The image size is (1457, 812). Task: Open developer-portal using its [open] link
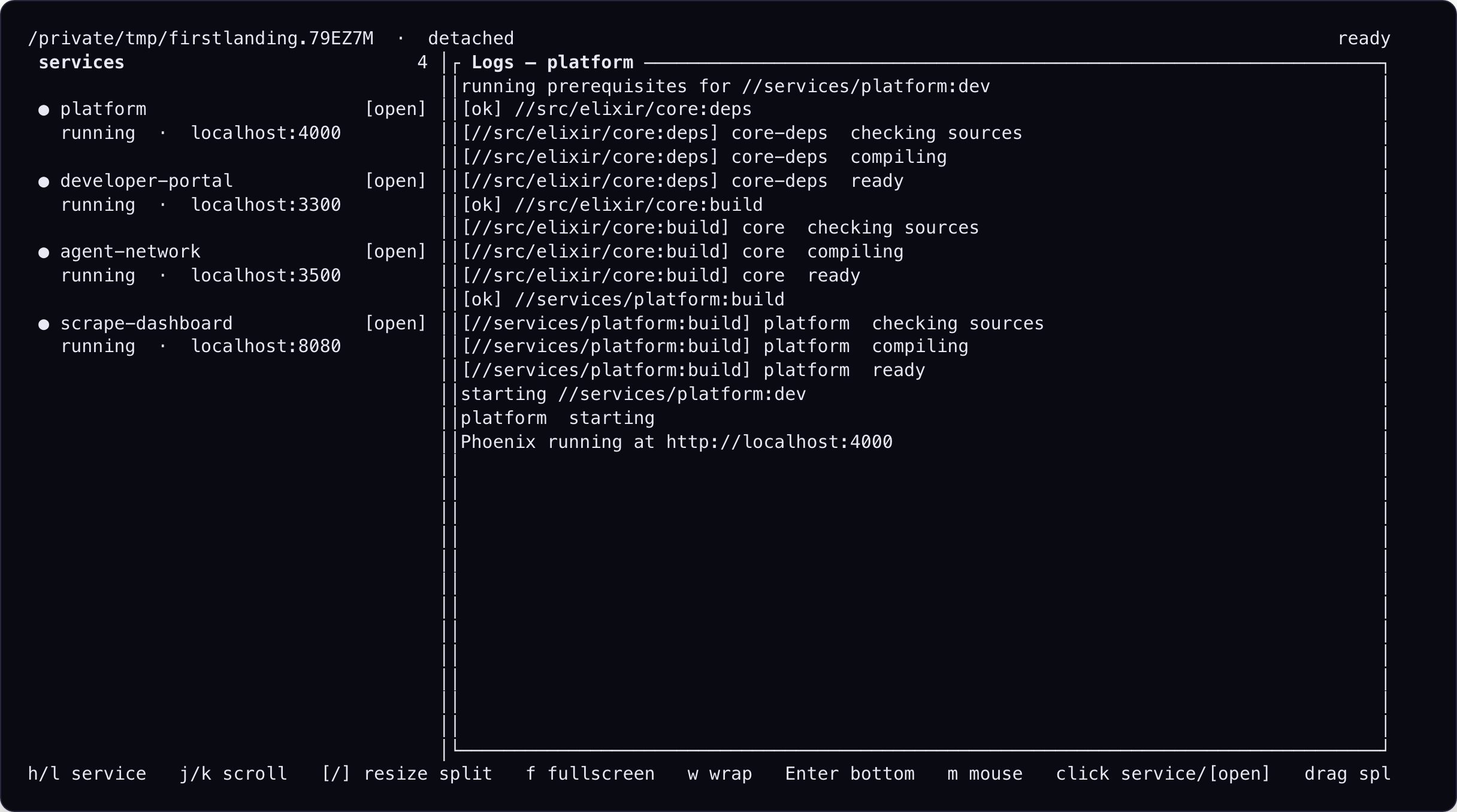pos(395,181)
